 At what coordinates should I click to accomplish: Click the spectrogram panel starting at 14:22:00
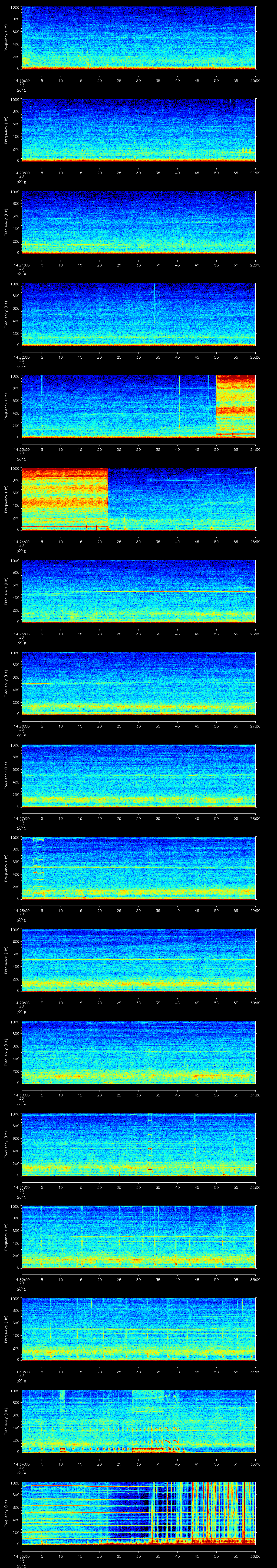click(x=138, y=314)
